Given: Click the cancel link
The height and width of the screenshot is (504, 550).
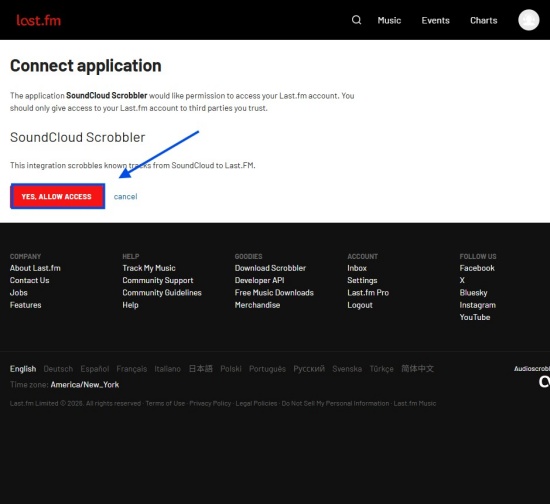Looking at the screenshot, I should coord(125,196).
